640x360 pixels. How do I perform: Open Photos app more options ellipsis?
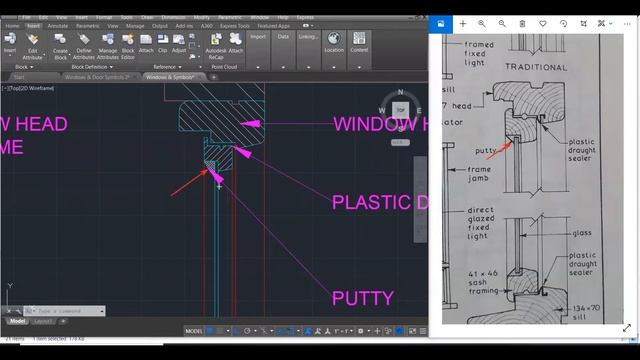tap(627, 24)
